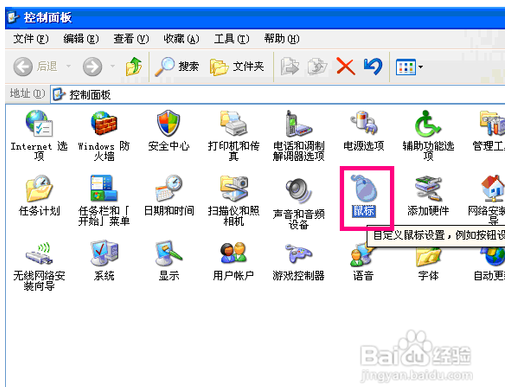Image resolution: width=515 pixels, height=387 pixels.
Task: Expand the forward history dropdown arrow
Action: click(x=113, y=67)
